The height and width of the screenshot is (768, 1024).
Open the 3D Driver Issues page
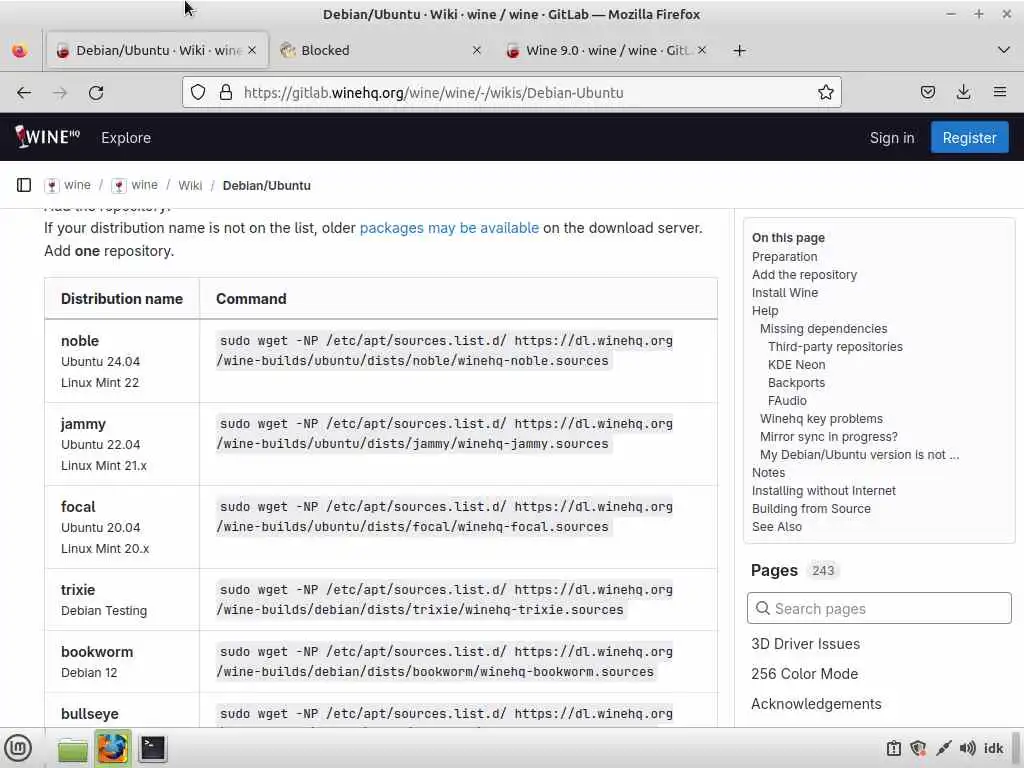point(805,644)
